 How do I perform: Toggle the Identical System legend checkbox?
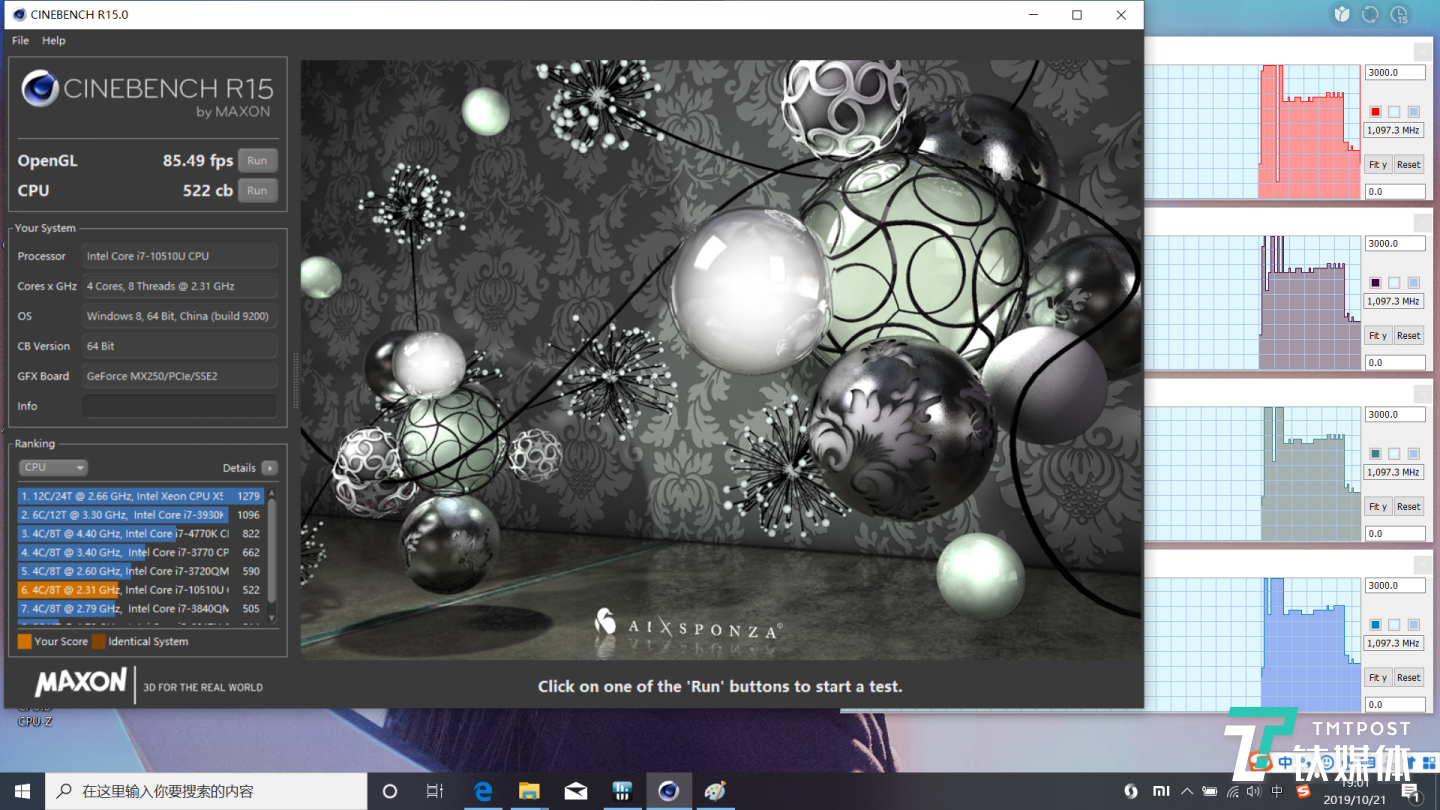coord(98,641)
